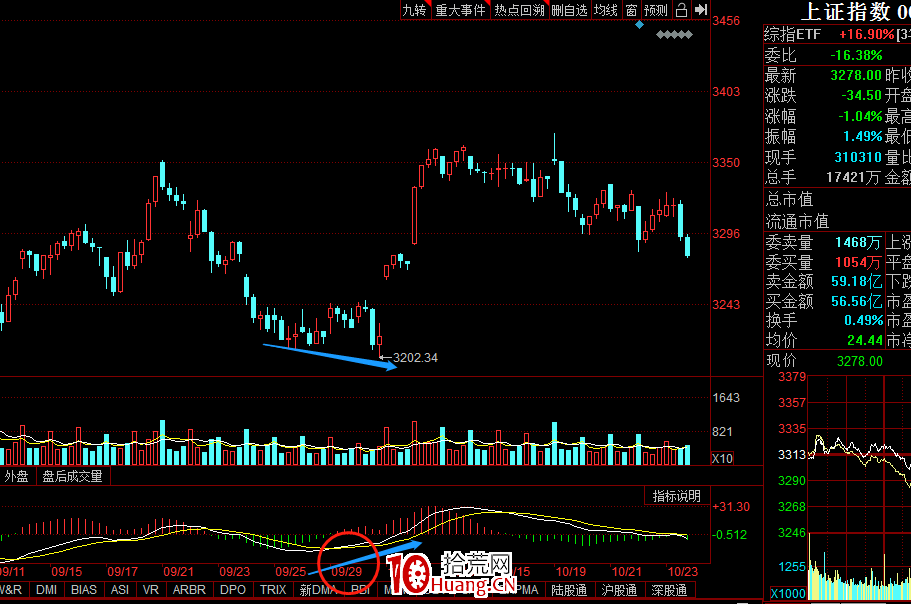This screenshot has height=604, width=911.
Task: Click the 3313 label in intraday chart
Action: tap(792, 455)
